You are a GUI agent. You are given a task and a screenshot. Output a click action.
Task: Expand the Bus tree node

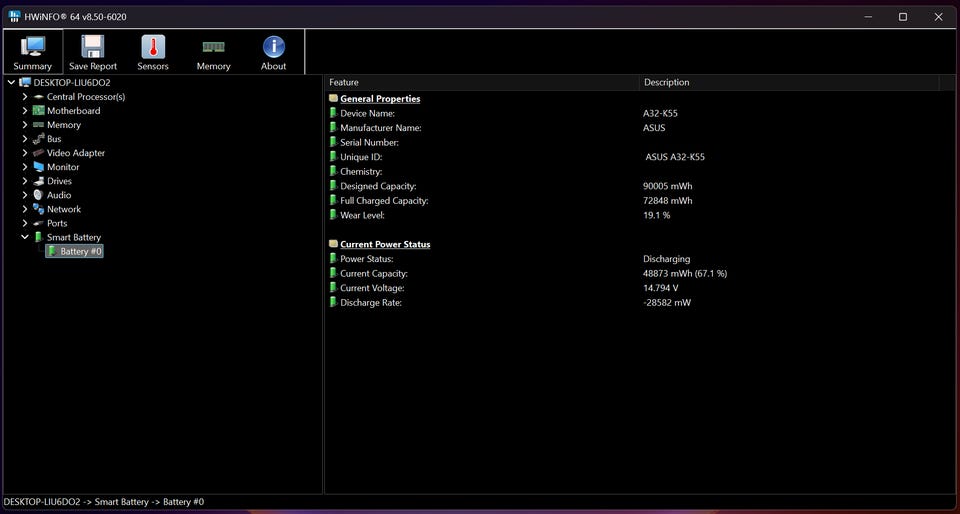coord(24,139)
